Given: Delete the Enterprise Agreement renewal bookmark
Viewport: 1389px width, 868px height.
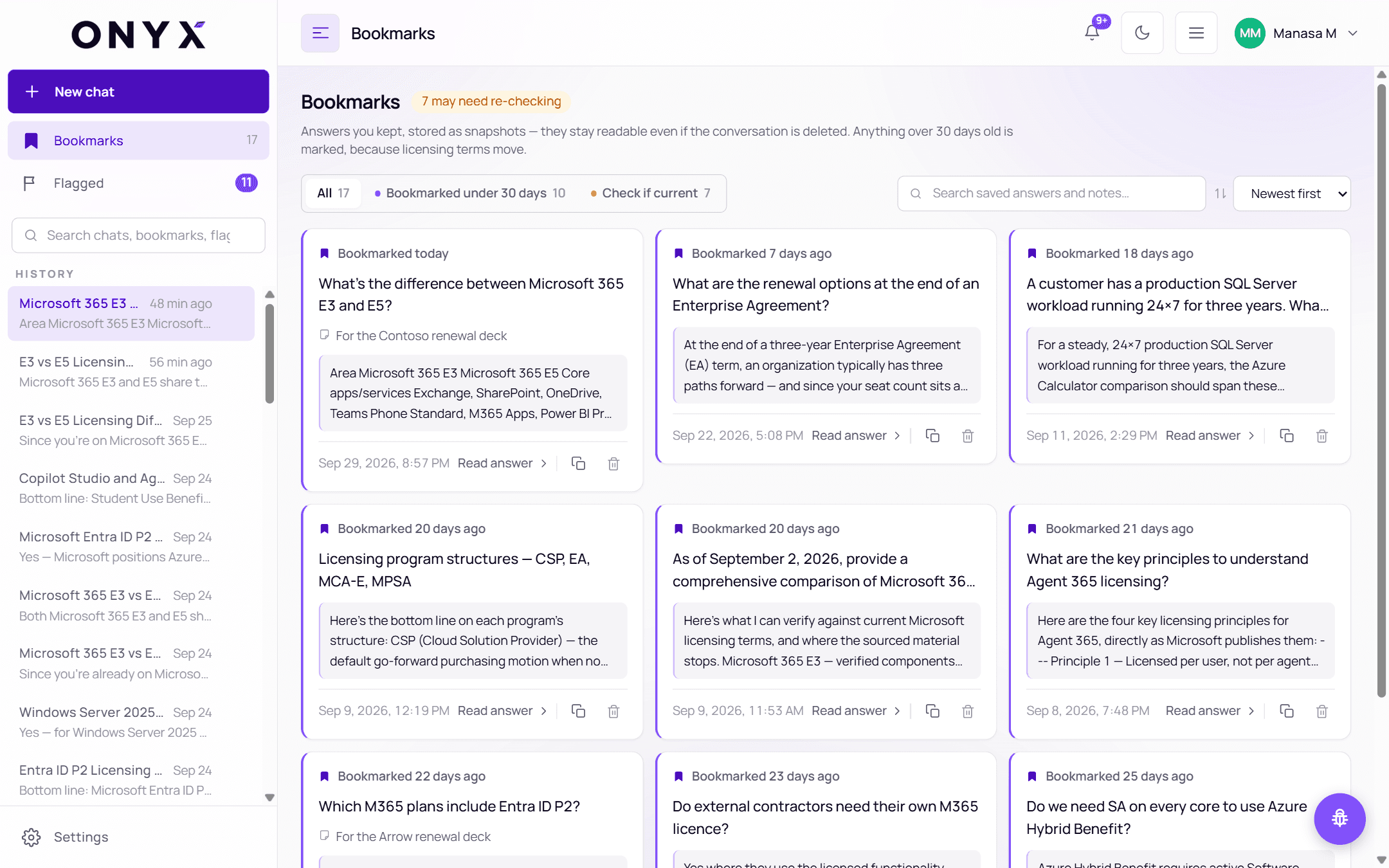Looking at the screenshot, I should pyautogui.click(x=968, y=436).
